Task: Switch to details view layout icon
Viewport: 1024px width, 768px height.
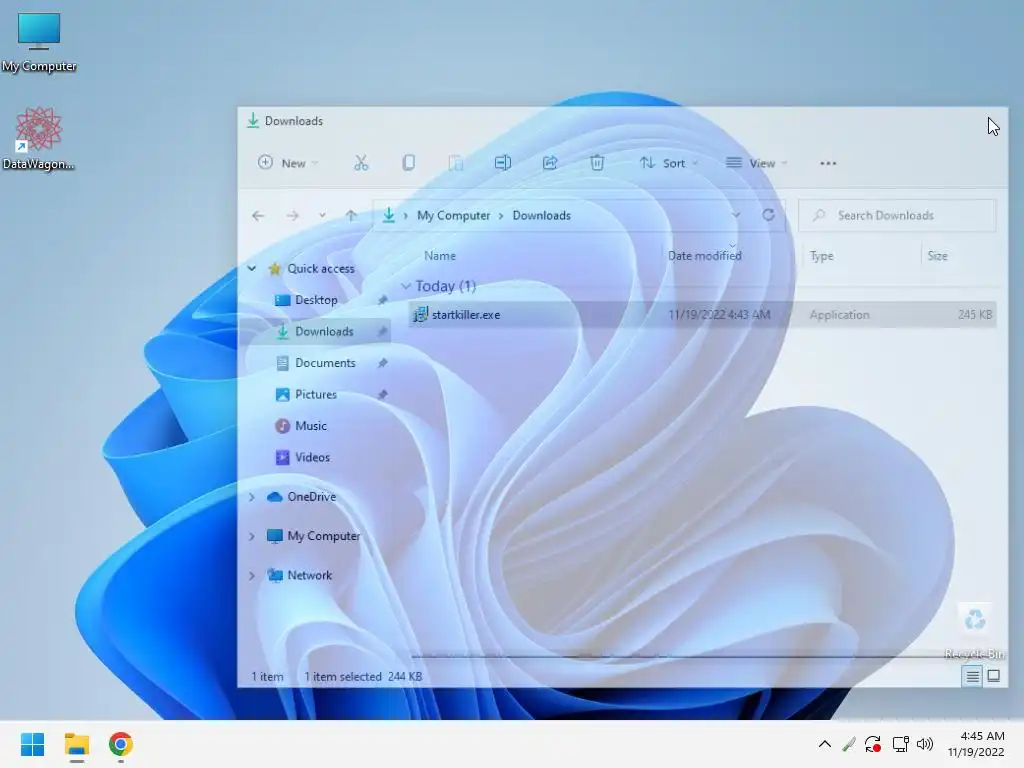Action: pos(972,676)
